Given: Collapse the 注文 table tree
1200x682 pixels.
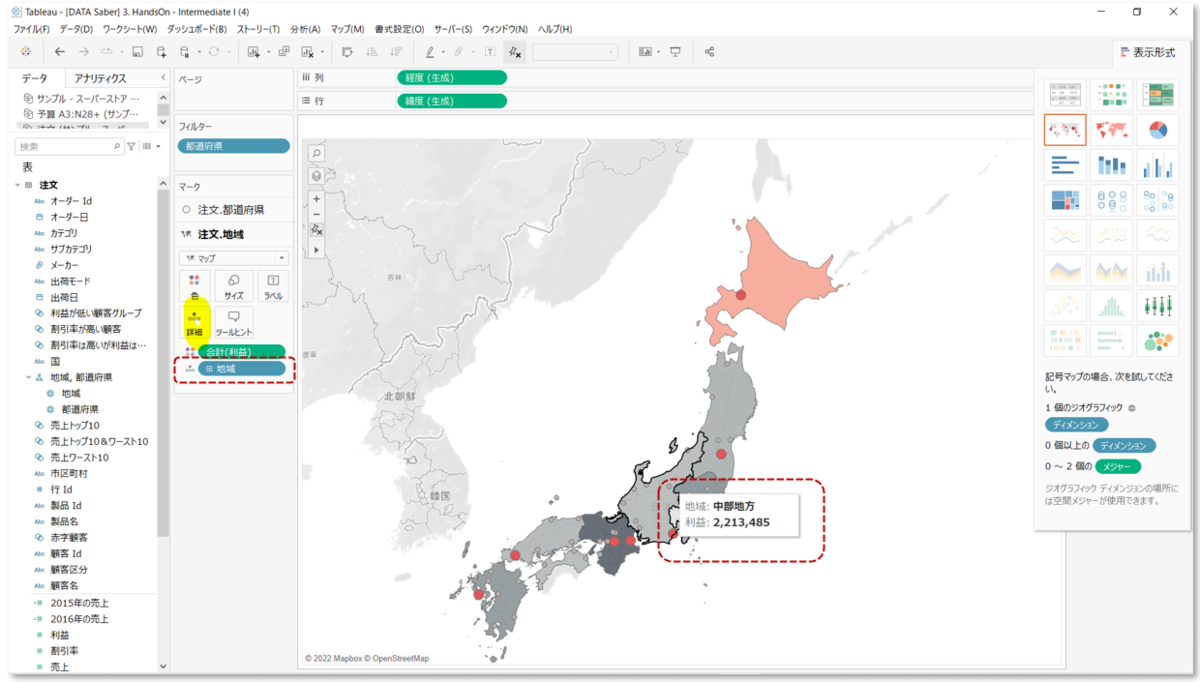Looking at the screenshot, I should tap(16, 185).
